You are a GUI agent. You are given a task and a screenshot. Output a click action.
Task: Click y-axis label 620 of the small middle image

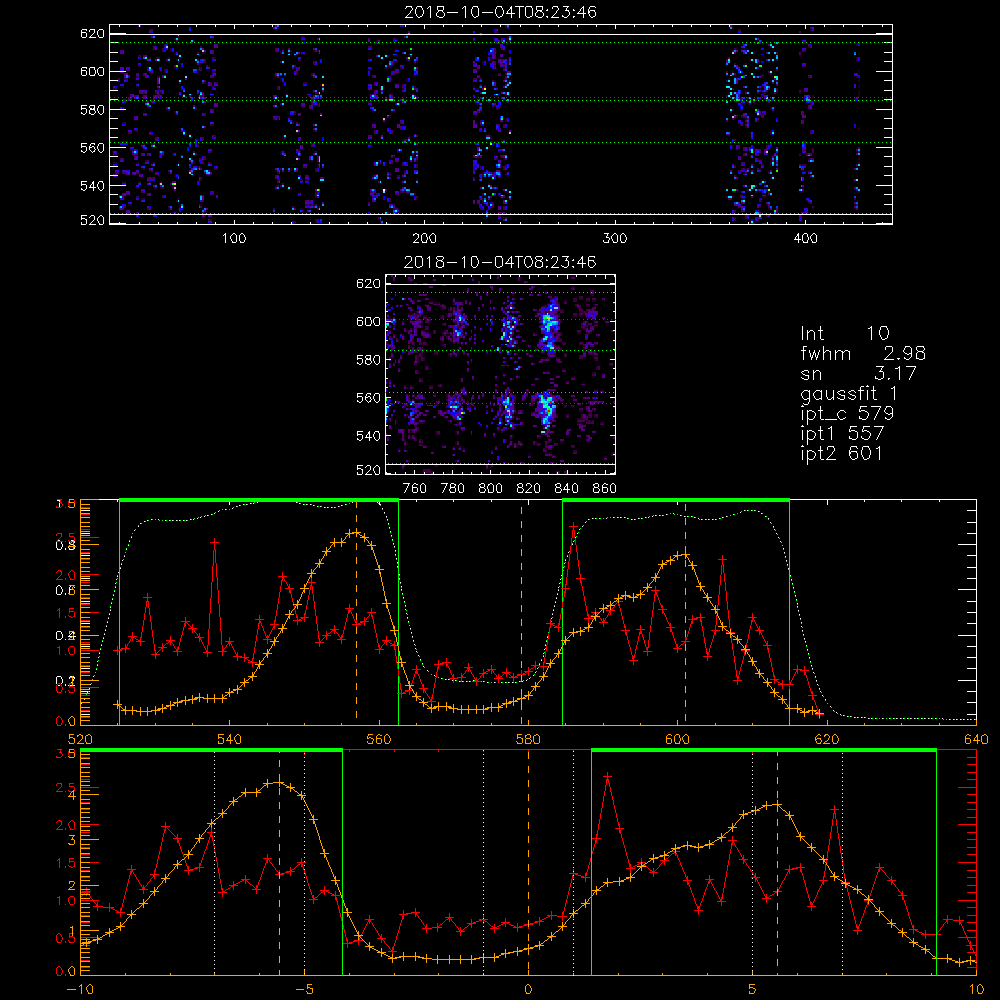coord(369,283)
